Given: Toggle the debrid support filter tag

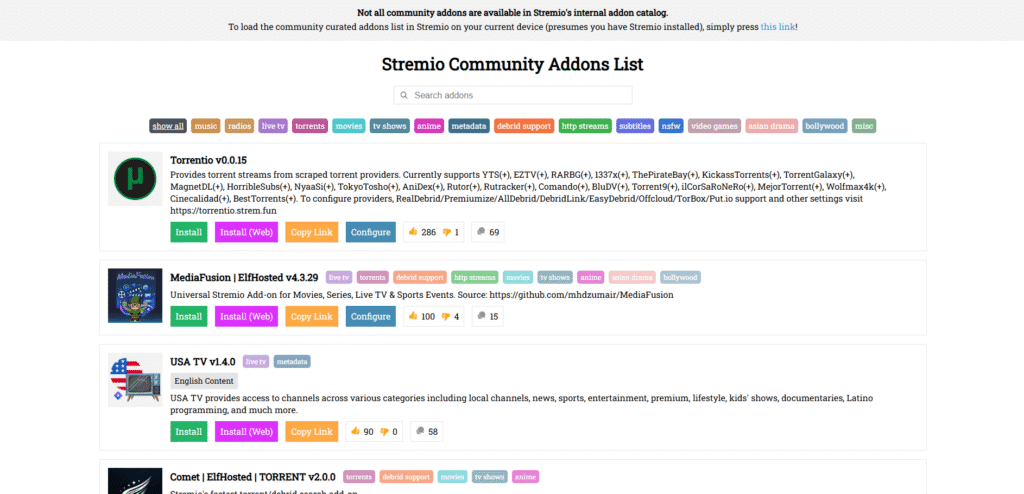Looking at the screenshot, I should pyautogui.click(x=524, y=126).
